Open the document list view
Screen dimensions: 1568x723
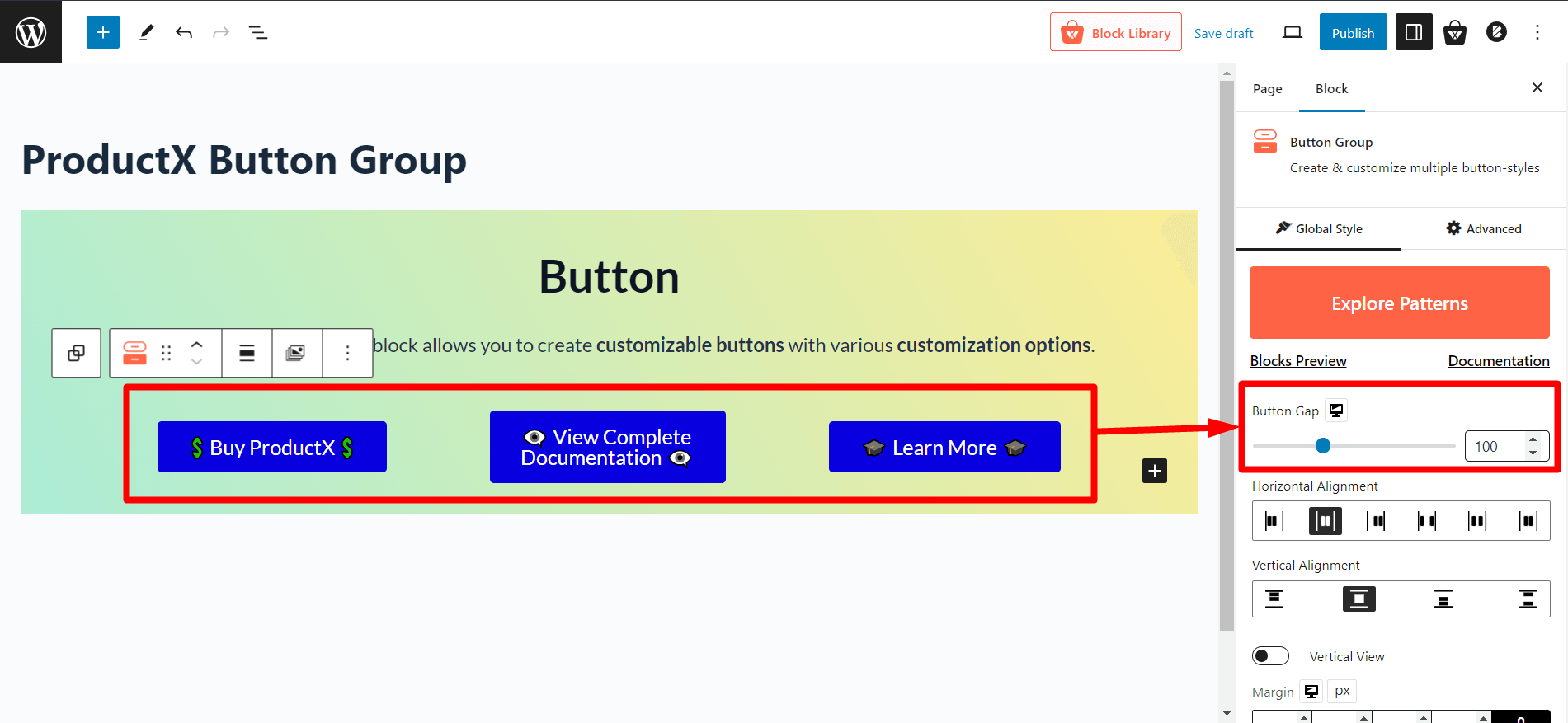click(257, 32)
